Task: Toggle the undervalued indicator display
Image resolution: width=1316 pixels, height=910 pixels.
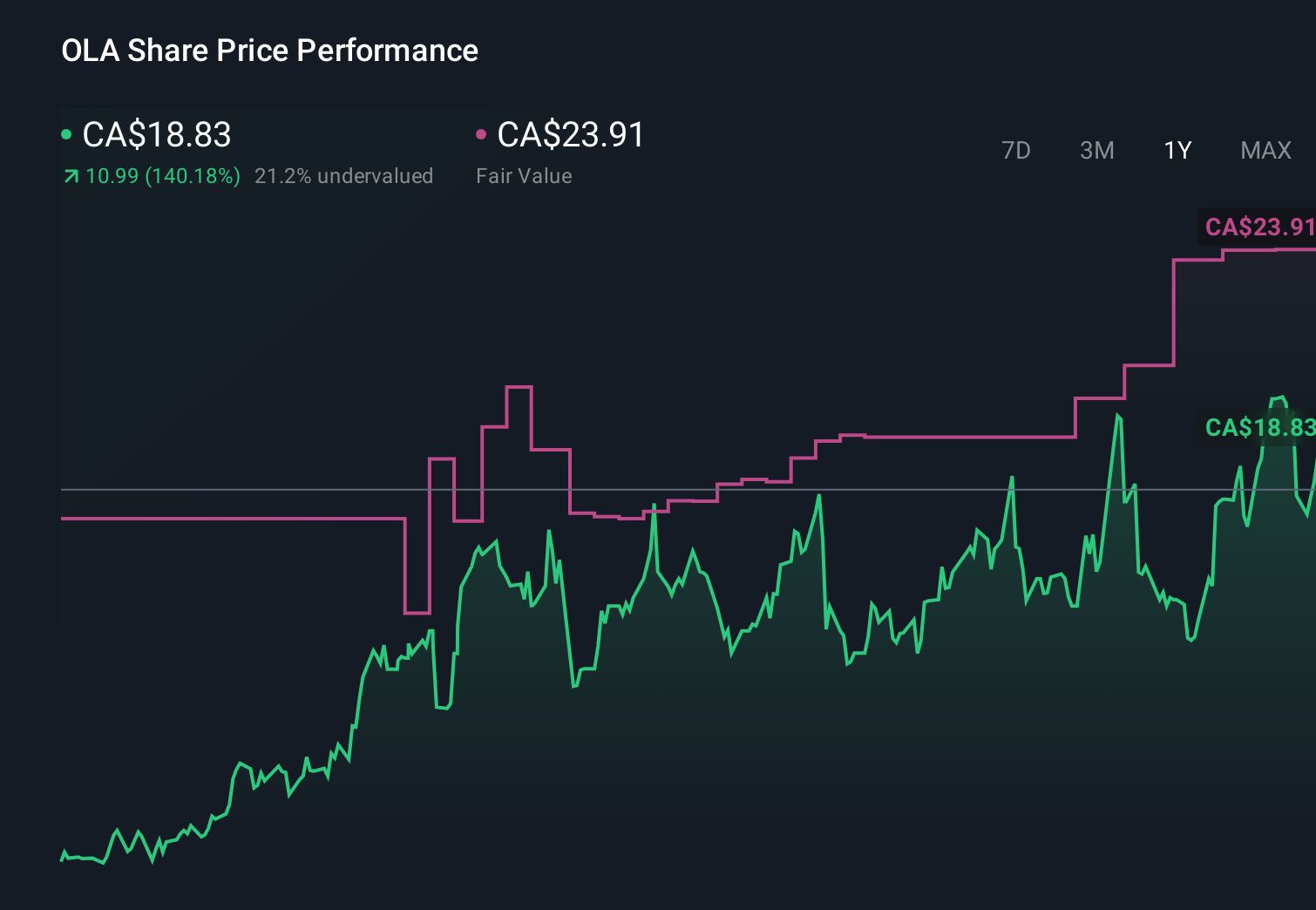Action: [344, 175]
